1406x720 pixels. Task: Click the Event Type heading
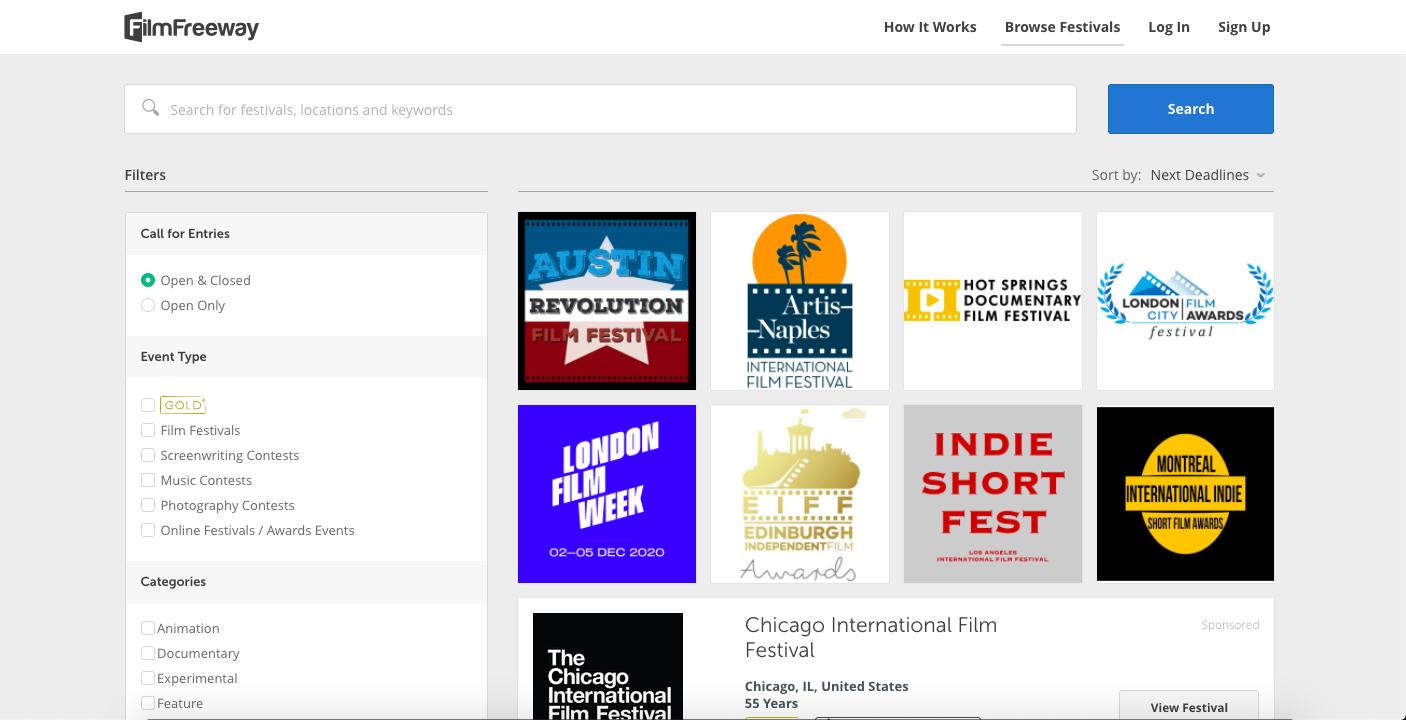pyautogui.click(x=174, y=356)
